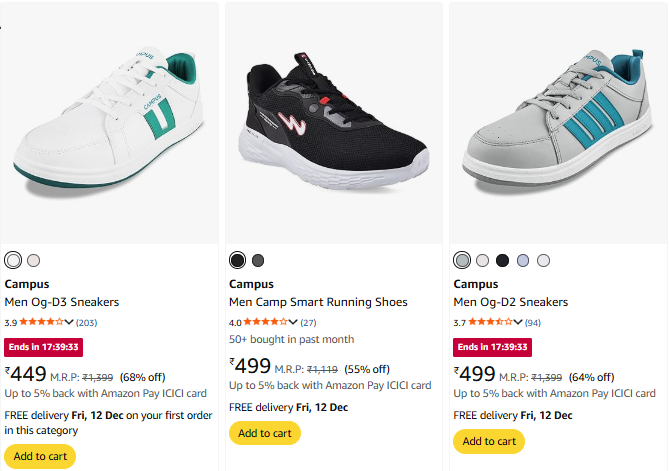669x471 pixels.
Task: Add Men Og-D2 Sneakers to cart
Action: (488, 441)
